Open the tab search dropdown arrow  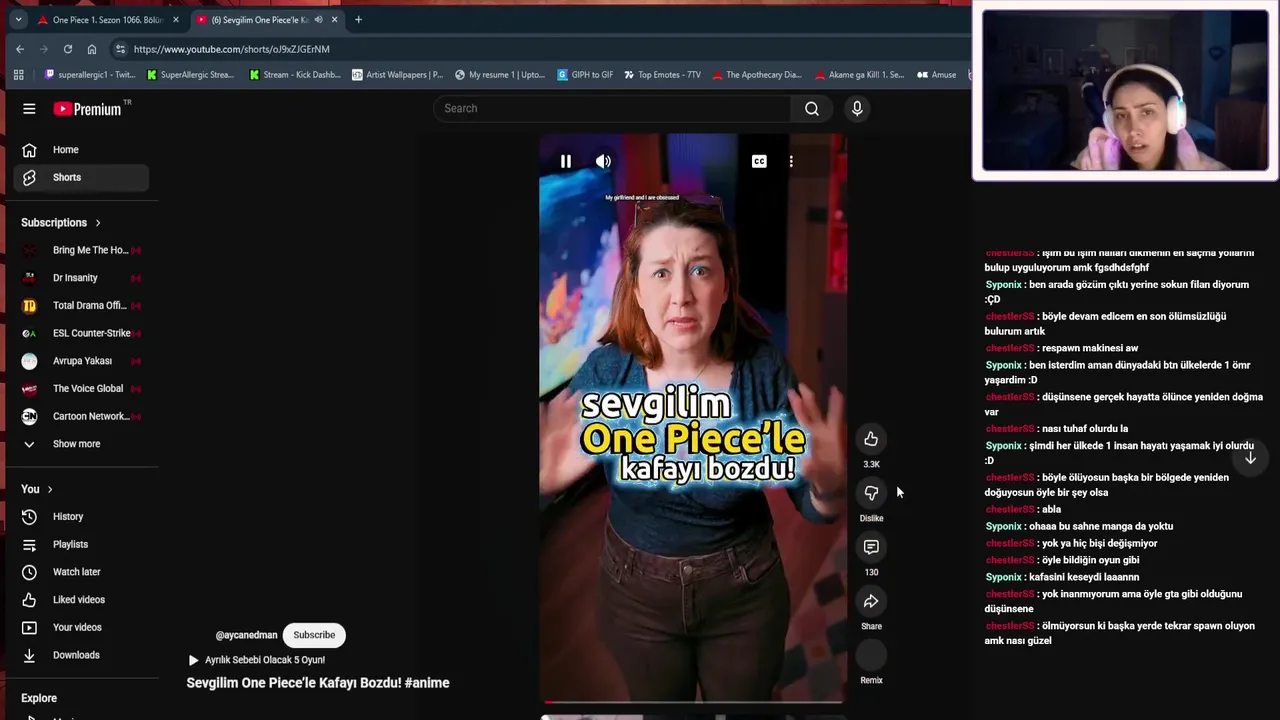click(18, 19)
